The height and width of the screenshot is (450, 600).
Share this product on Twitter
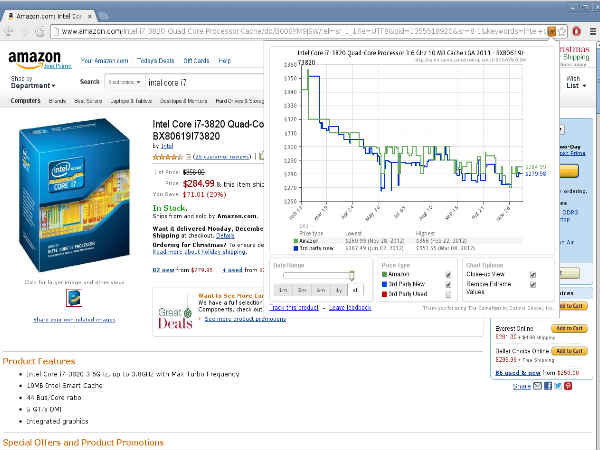tap(558, 386)
